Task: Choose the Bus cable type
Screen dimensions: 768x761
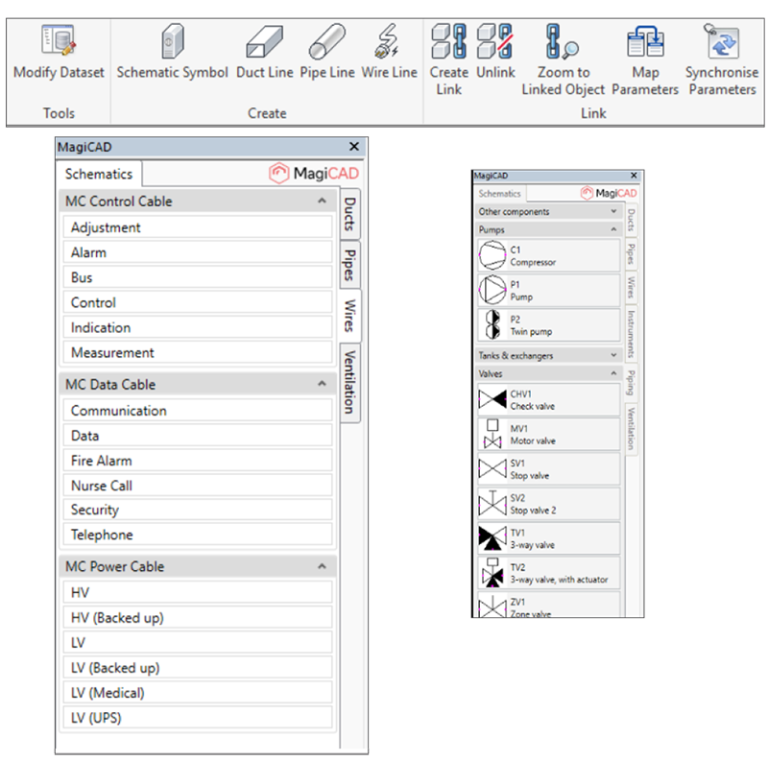Action: click(197, 277)
